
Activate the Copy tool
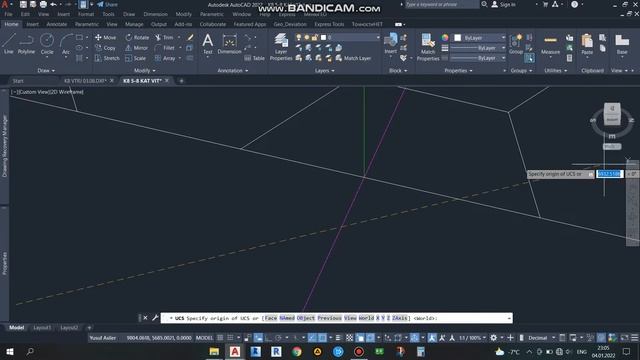(105, 48)
